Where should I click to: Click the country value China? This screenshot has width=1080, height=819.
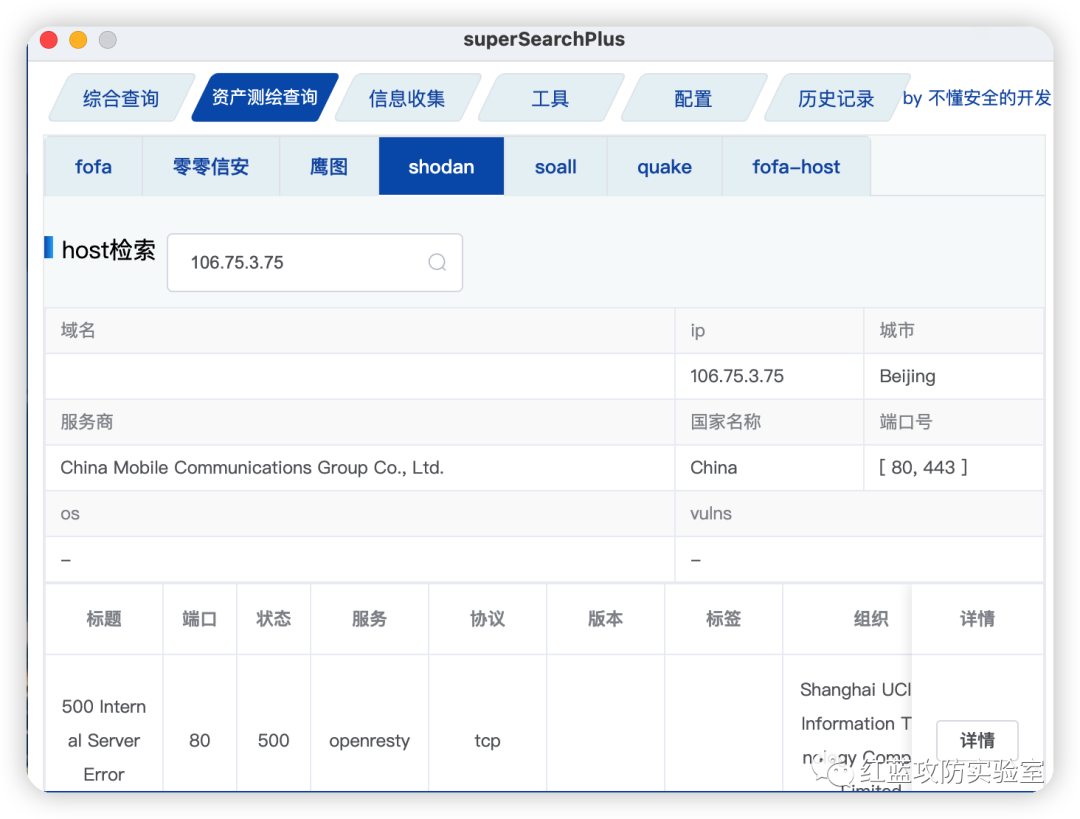(x=714, y=468)
